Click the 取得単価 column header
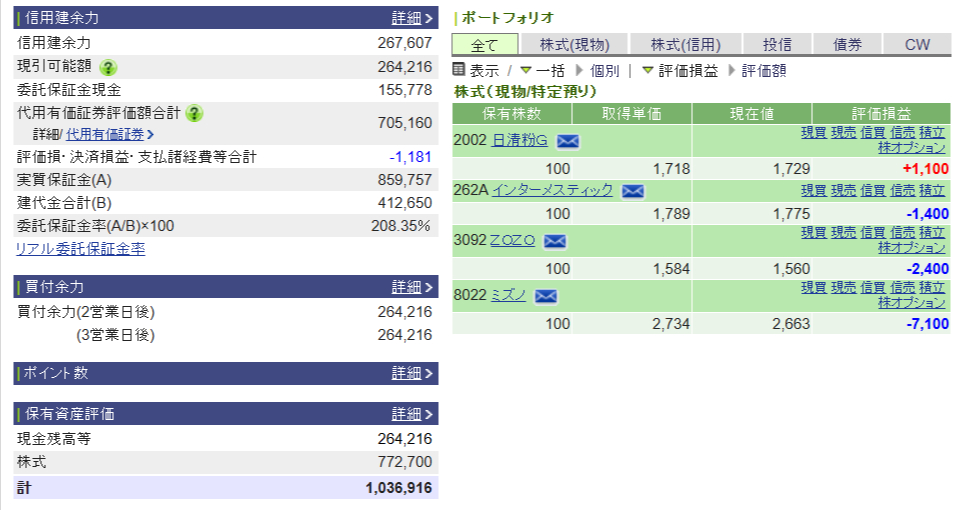 (632, 114)
